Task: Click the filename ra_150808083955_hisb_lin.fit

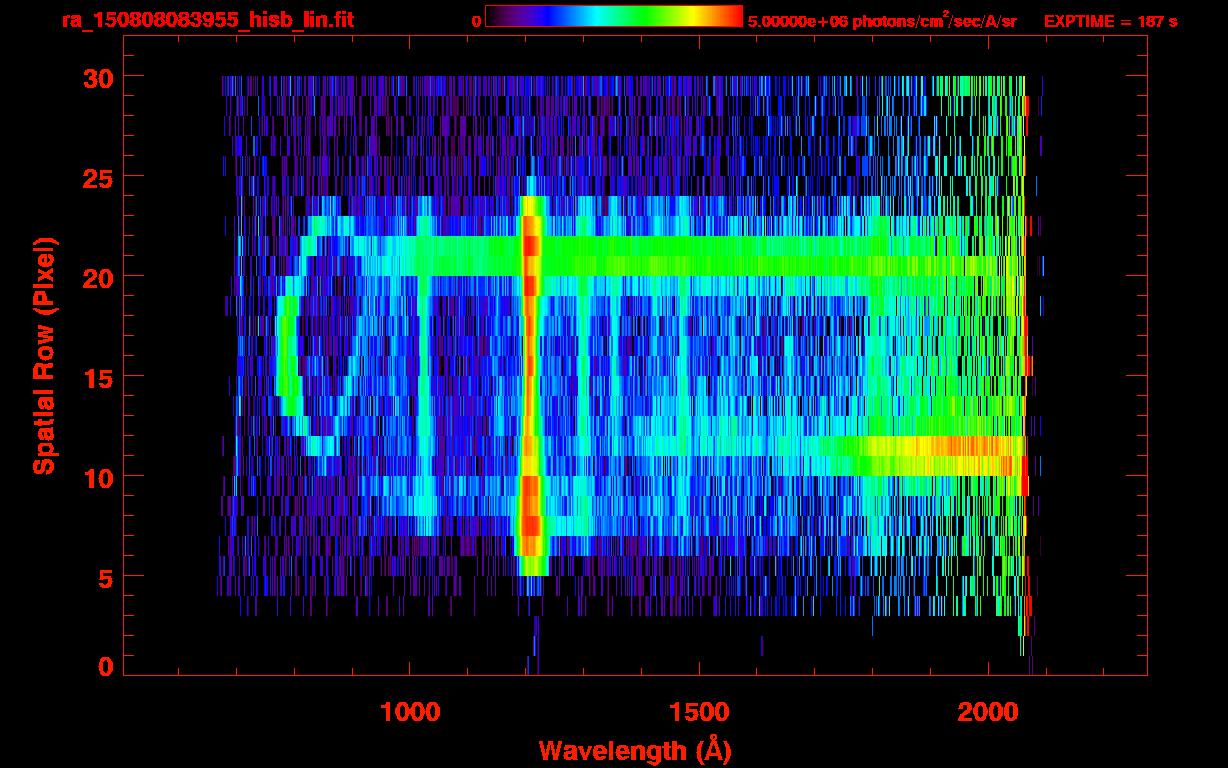Action: pos(207,20)
